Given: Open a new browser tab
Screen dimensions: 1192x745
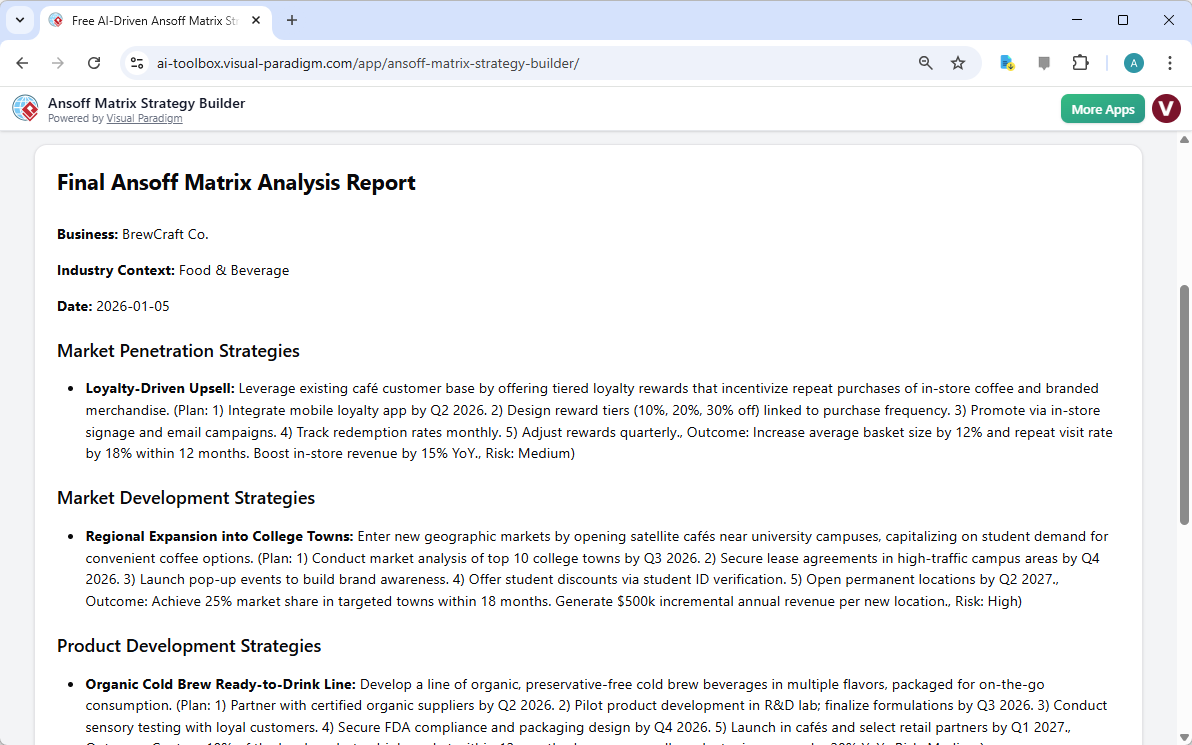Looking at the screenshot, I should (292, 20).
